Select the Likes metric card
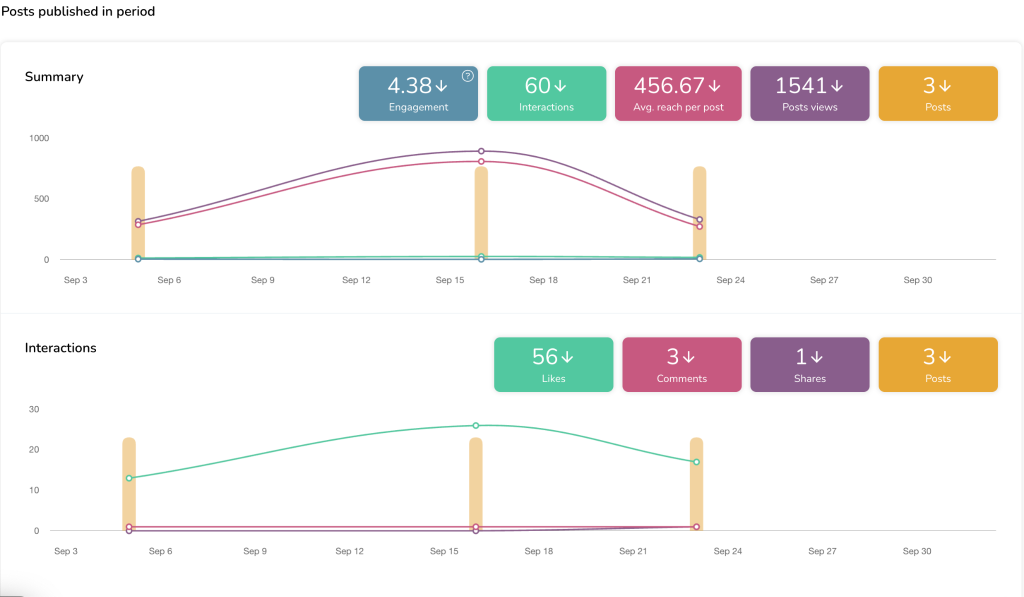The image size is (1024, 597). tap(553, 364)
